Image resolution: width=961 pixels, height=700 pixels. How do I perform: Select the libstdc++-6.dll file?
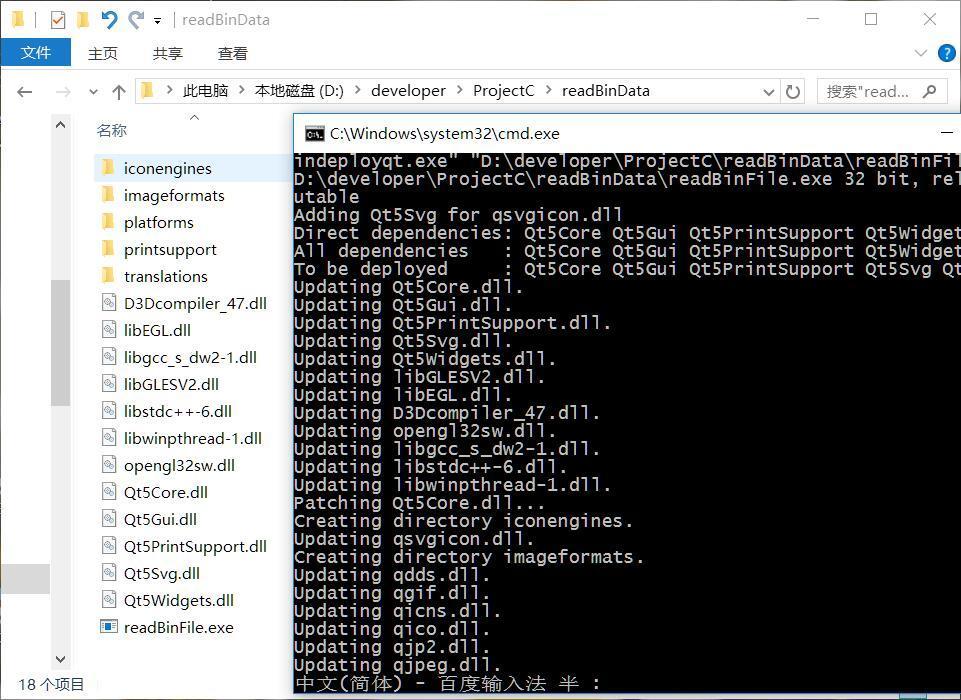(177, 411)
